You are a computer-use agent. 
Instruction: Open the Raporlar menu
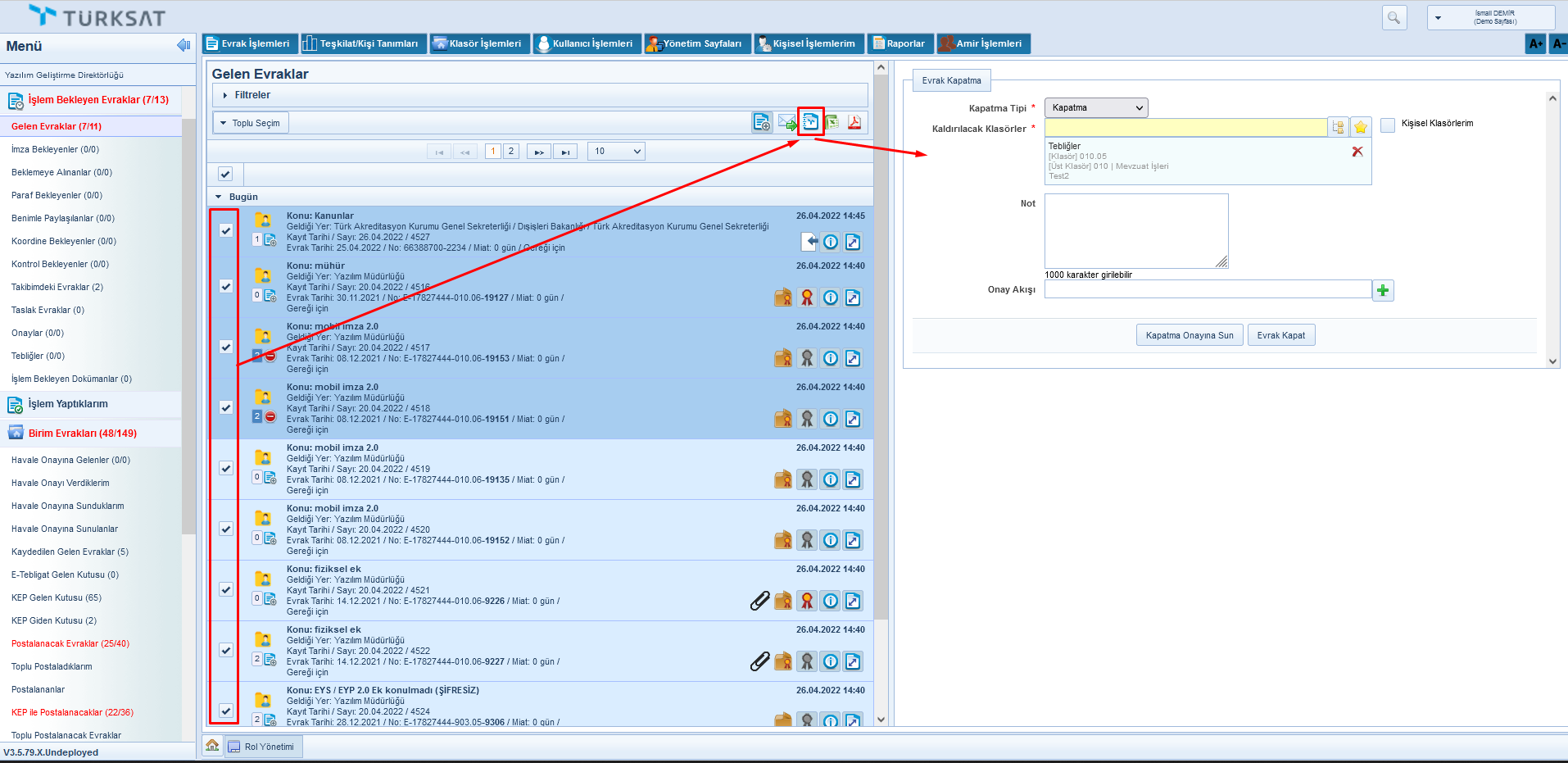(x=900, y=43)
